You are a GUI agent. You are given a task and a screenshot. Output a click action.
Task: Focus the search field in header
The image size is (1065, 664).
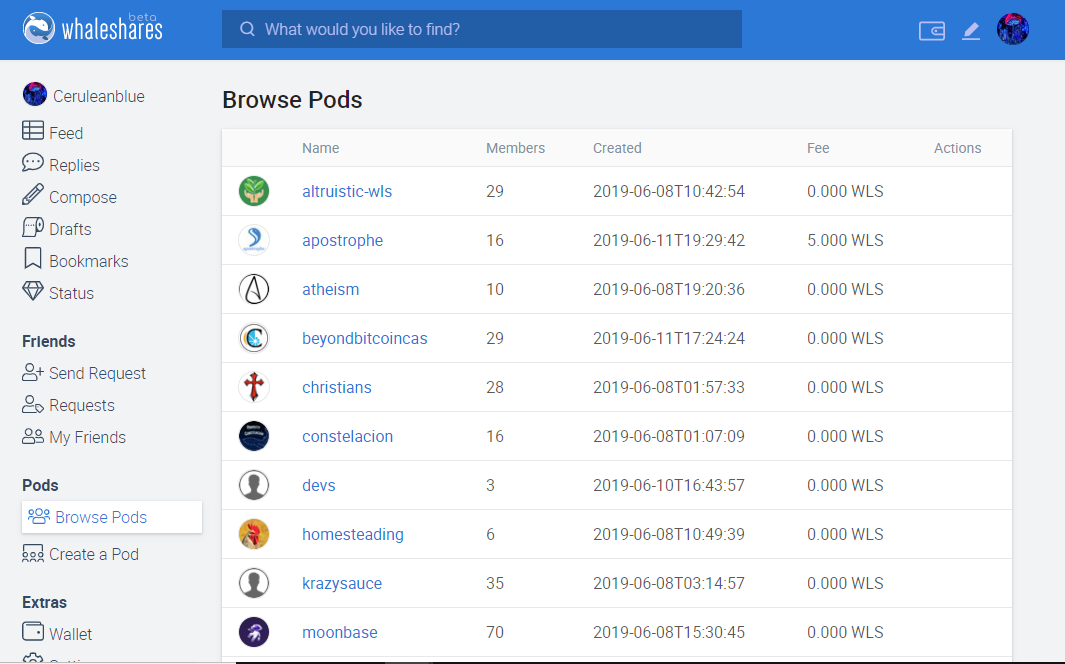[482, 29]
